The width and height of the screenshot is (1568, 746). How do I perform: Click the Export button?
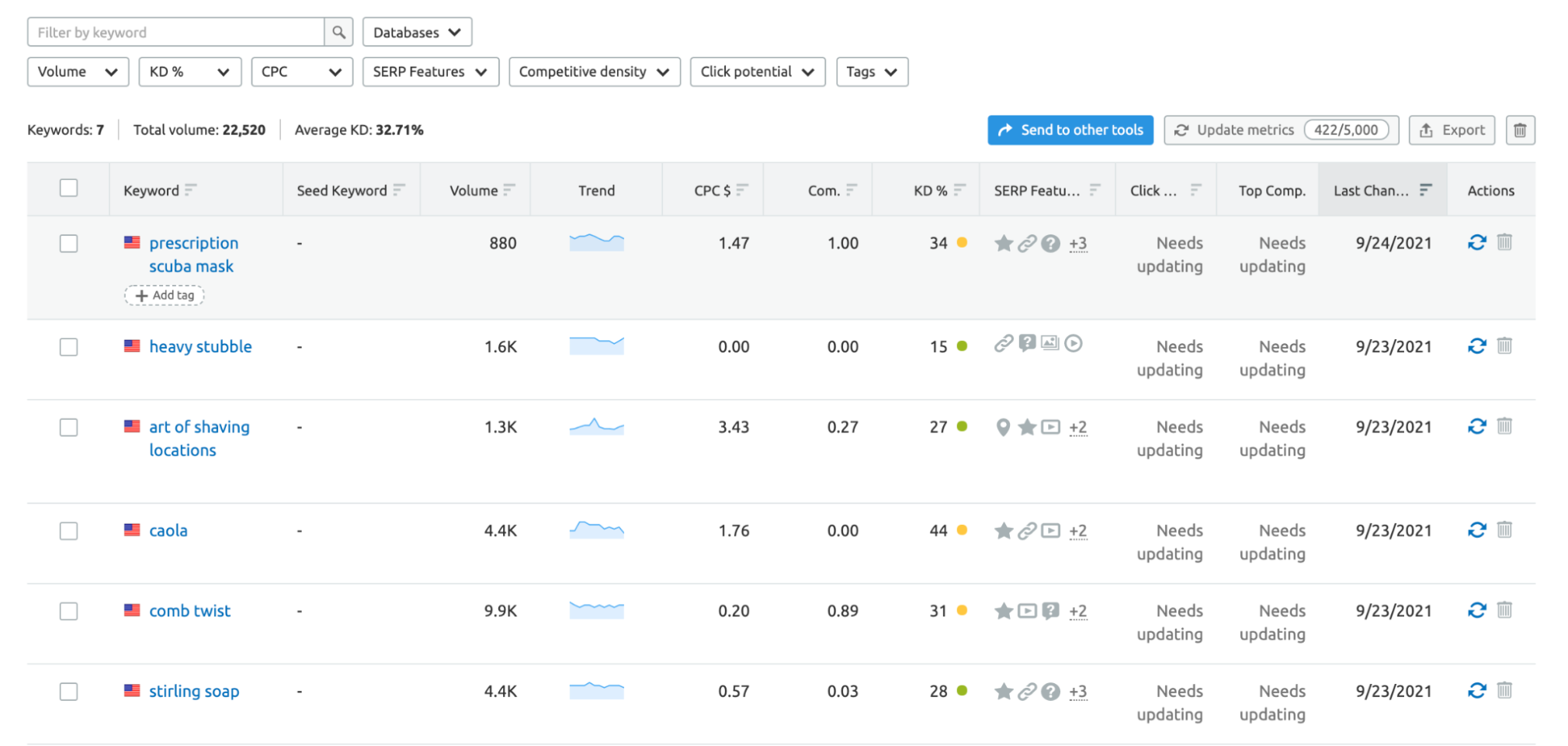pos(1452,130)
